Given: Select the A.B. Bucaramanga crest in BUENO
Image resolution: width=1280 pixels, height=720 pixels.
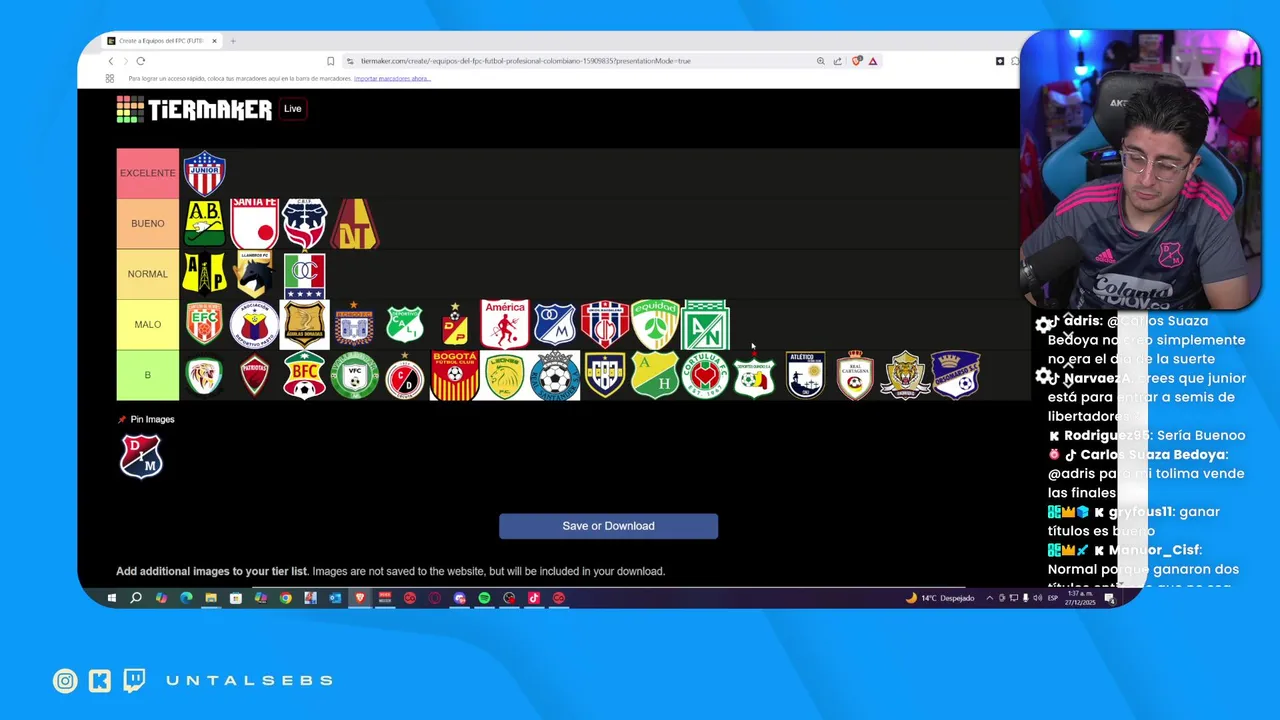Looking at the screenshot, I should click(x=204, y=223).
